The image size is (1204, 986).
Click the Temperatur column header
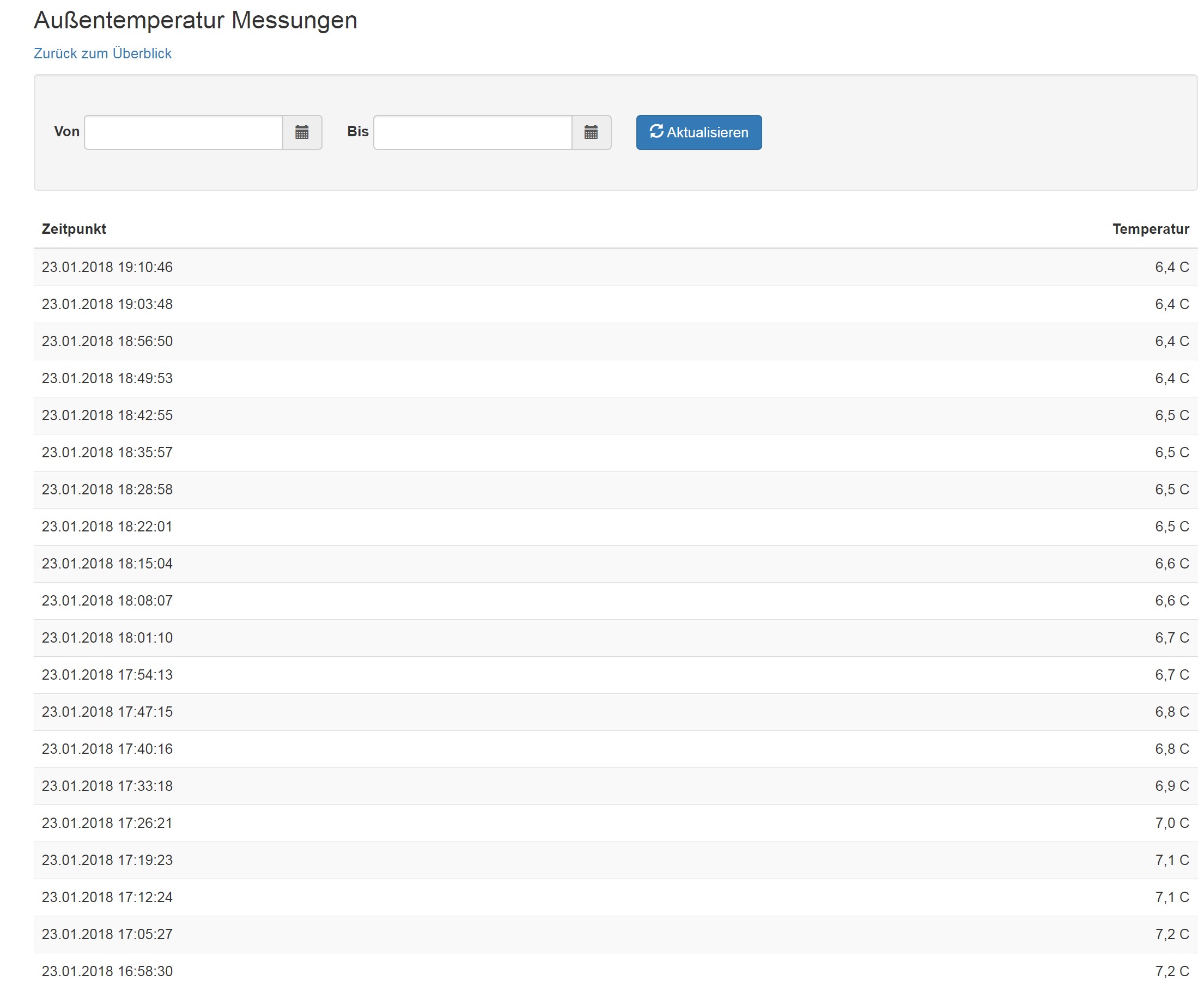(x=1150, y=229)
